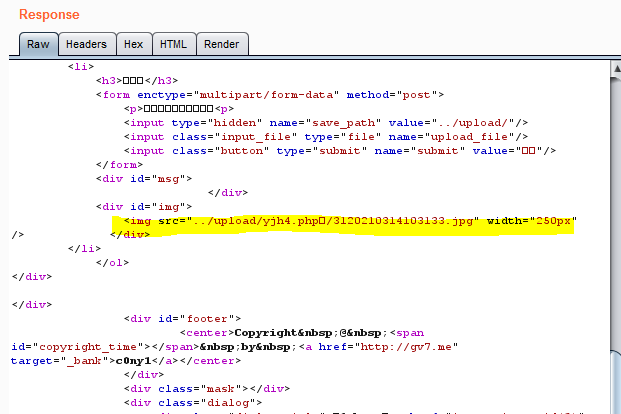This screenshot has height=414, width=621.
Task: Click the div class="dialog" line
Action: click(x=193, y=403)
